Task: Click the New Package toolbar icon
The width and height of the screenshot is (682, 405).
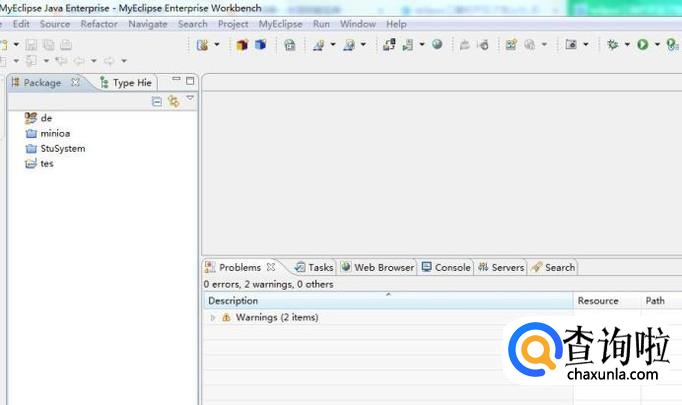Action: coord(511,45)
